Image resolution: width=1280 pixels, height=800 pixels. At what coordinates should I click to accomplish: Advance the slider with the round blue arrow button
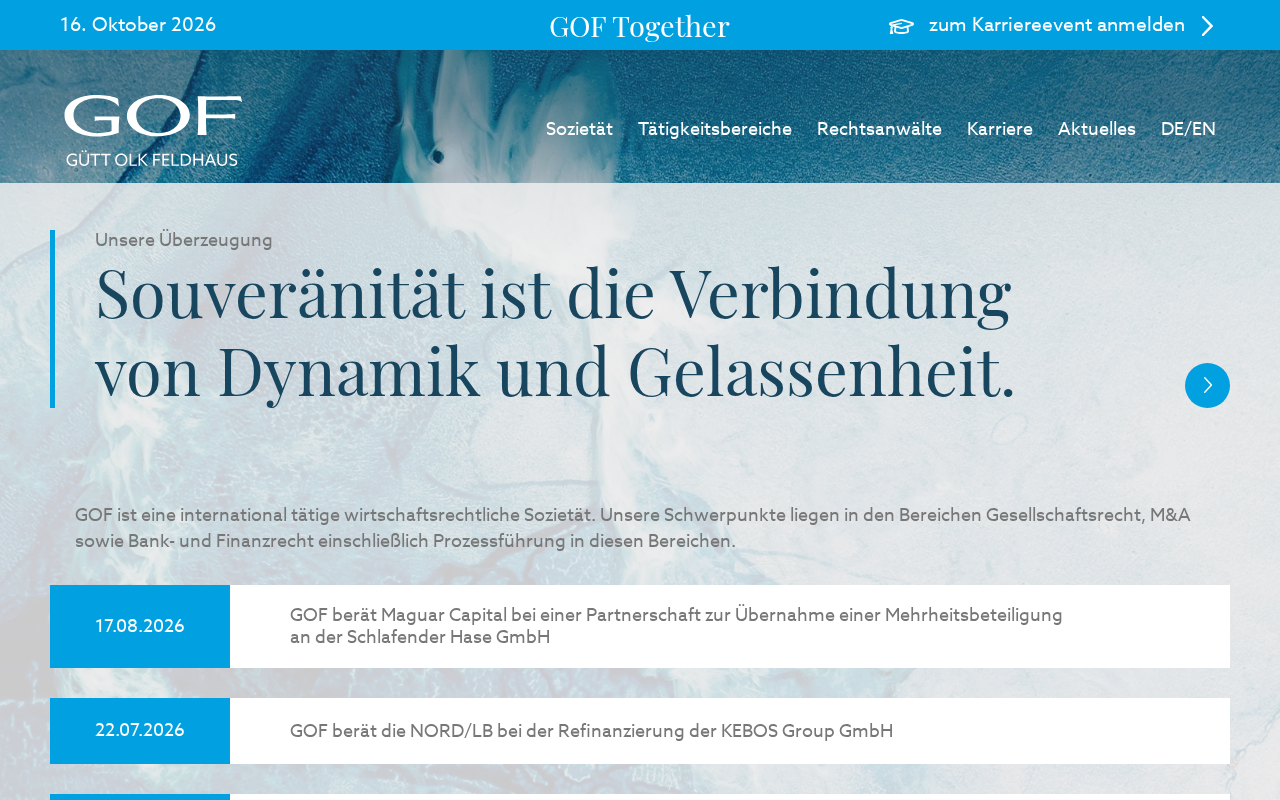coord(1207,385)
